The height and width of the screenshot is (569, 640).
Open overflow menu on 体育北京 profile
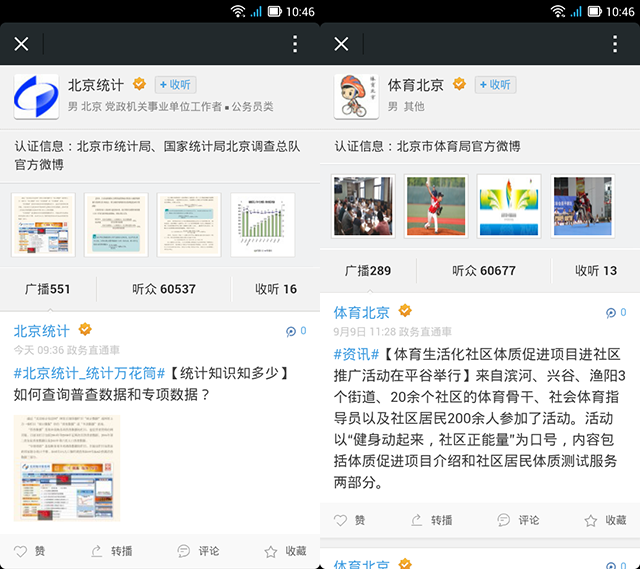[615, 44]
